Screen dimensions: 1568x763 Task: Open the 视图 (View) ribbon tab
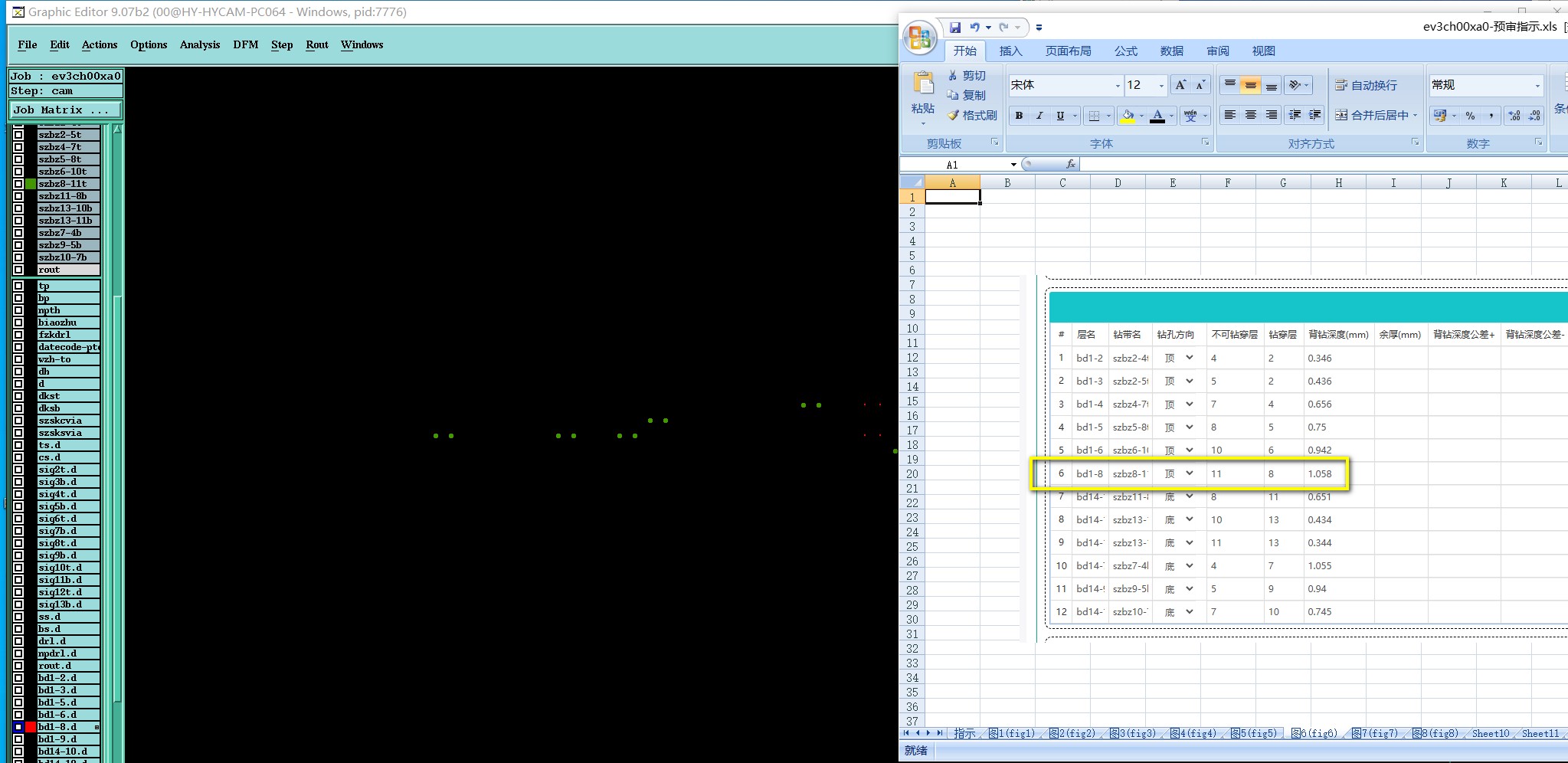coord(1263,51)
